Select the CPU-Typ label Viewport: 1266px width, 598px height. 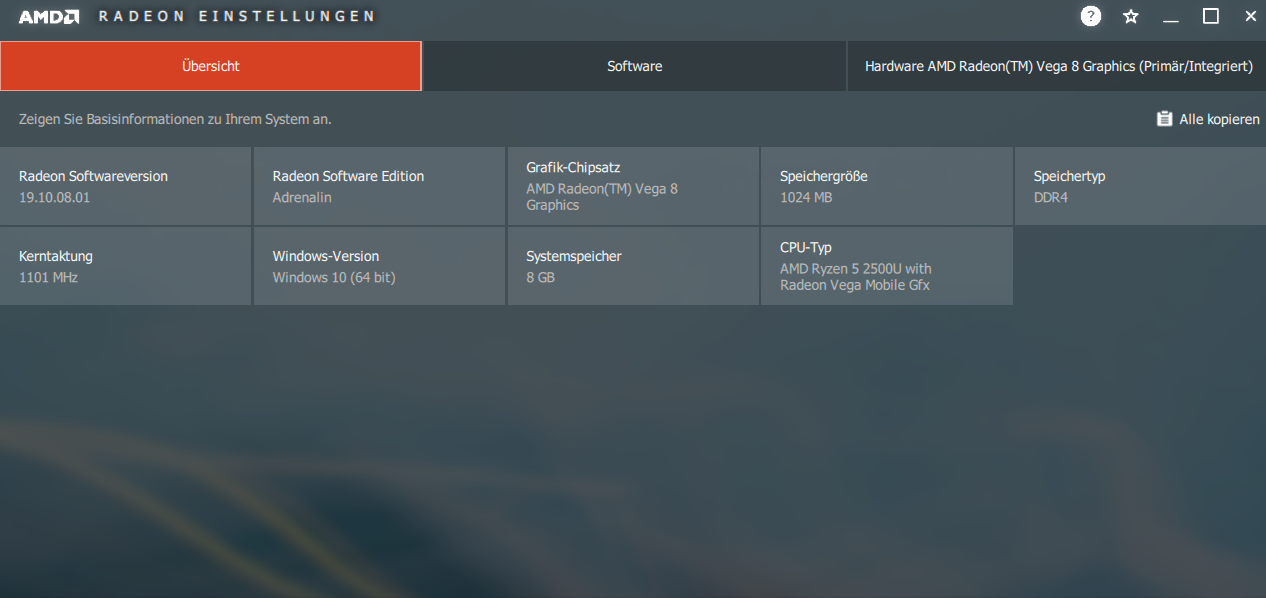pos(806,247)
